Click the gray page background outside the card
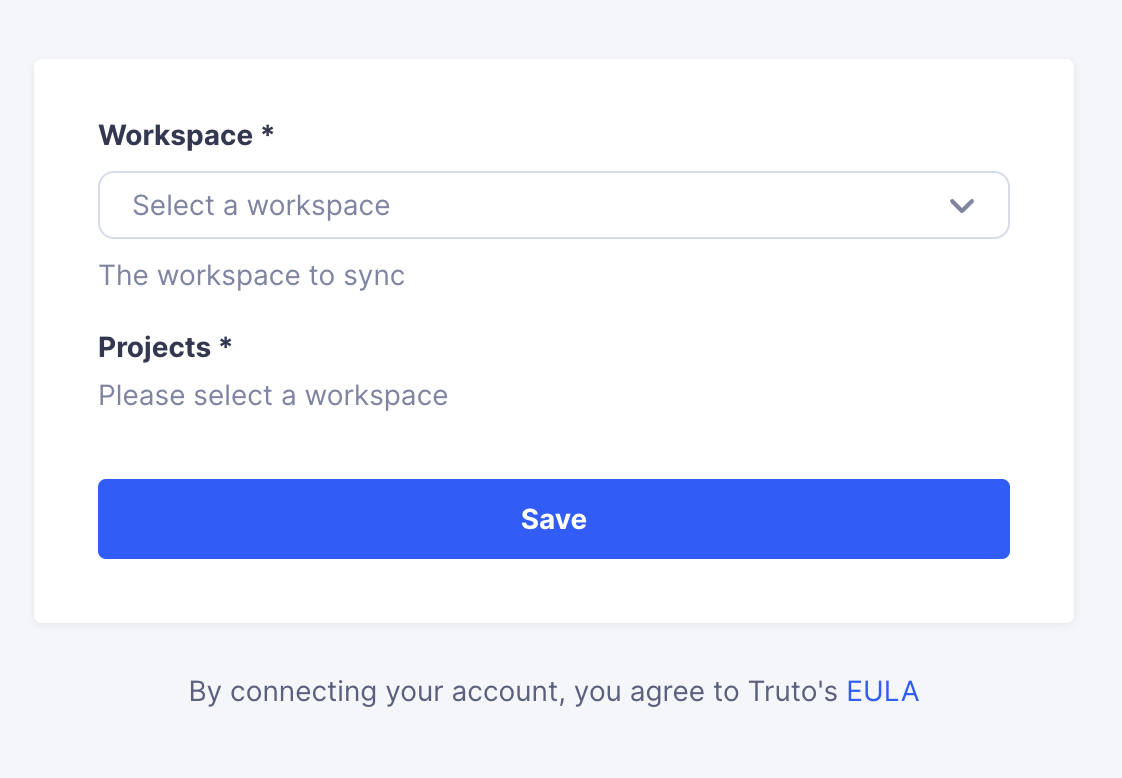Viewport: 1122px width, 778px height. [558, 29]
